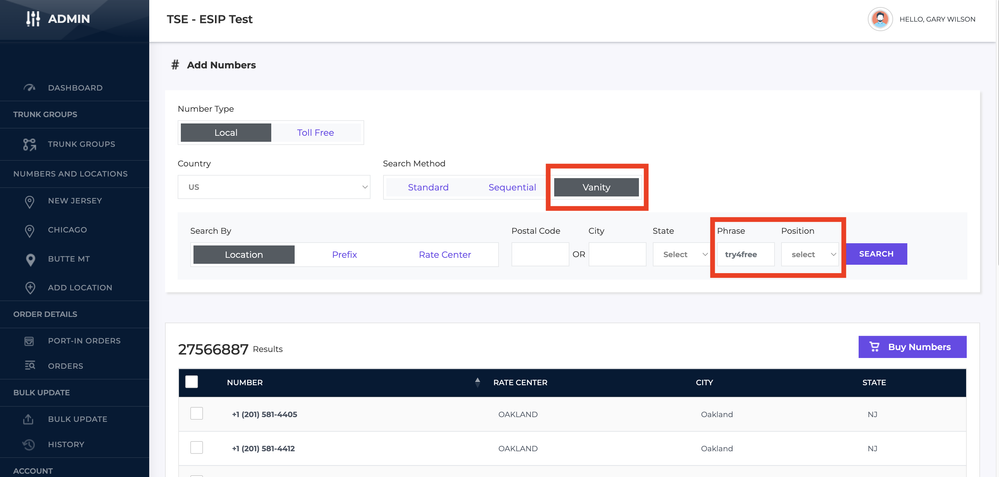Open the New Jersey location link
Image resolution: width=999 pixels, height=477 pixels.
[75, 201]
